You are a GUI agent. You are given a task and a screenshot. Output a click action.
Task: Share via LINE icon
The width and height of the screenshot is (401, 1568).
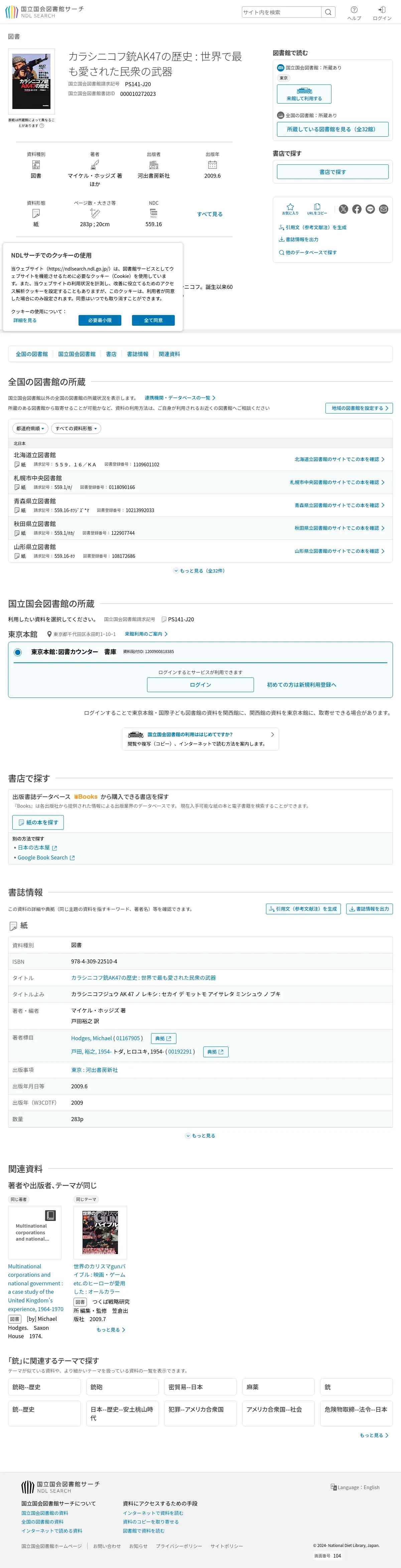[x=370, y=209]
